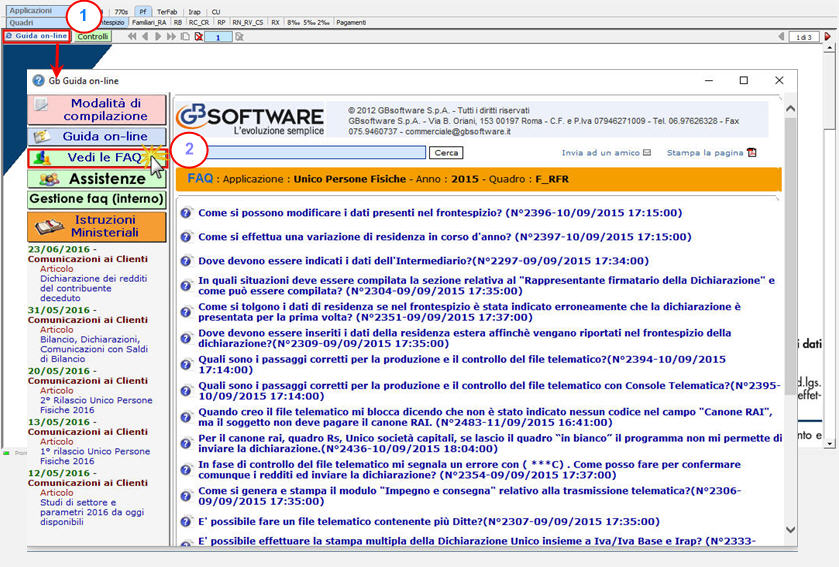839x567 pixels.
Task: Select the Pf application tab
Action: point(143,11)
